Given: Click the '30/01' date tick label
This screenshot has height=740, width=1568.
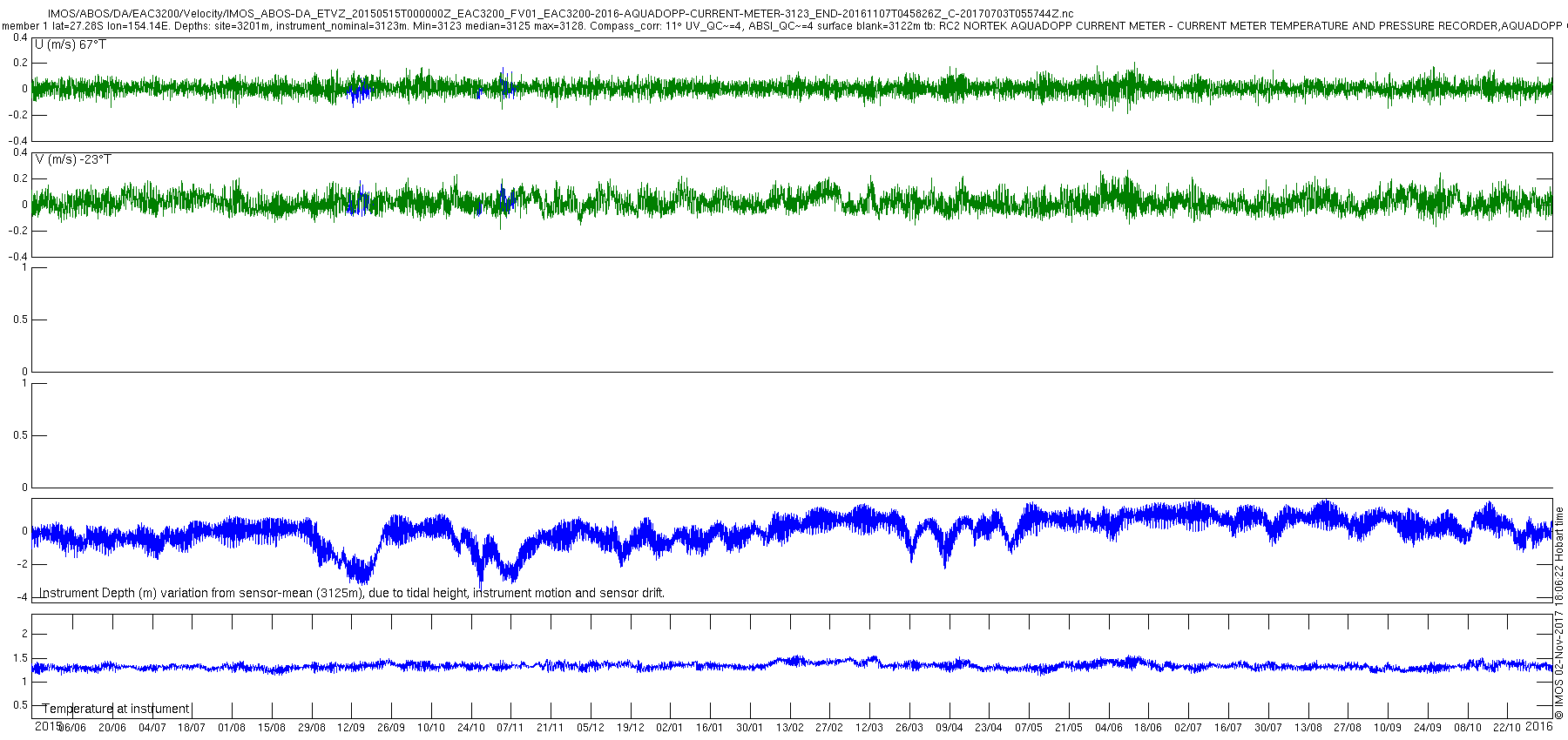Looking at the screenshot, I should pyautogui.click(x=750, y=728).
